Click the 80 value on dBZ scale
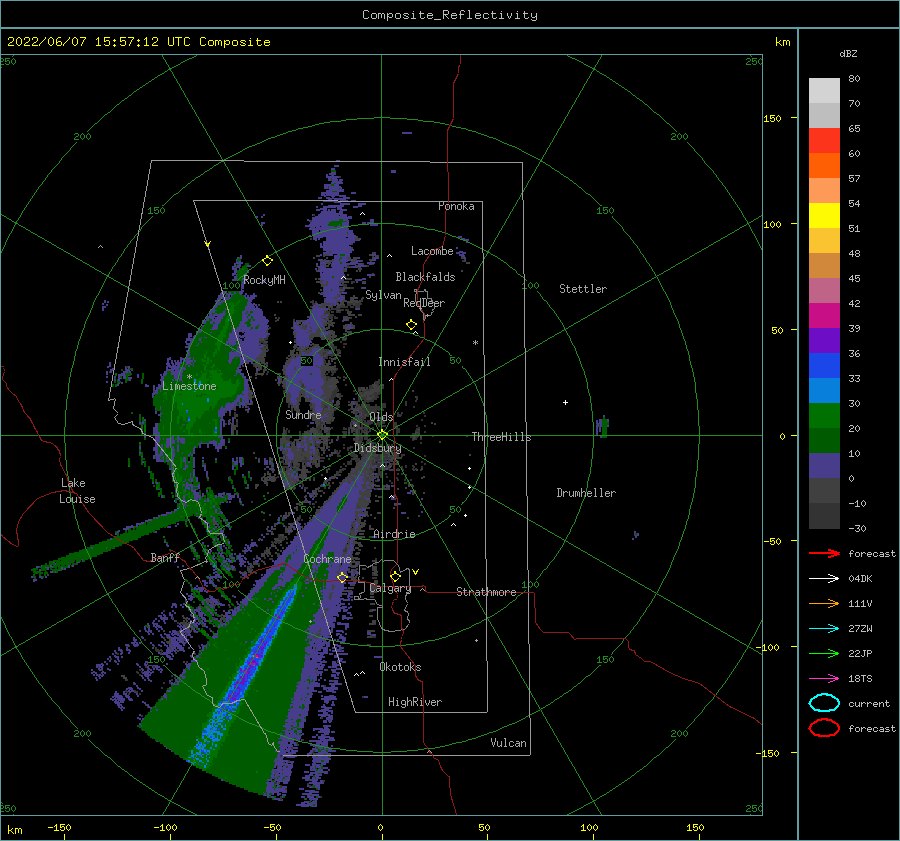 [854, 79]
